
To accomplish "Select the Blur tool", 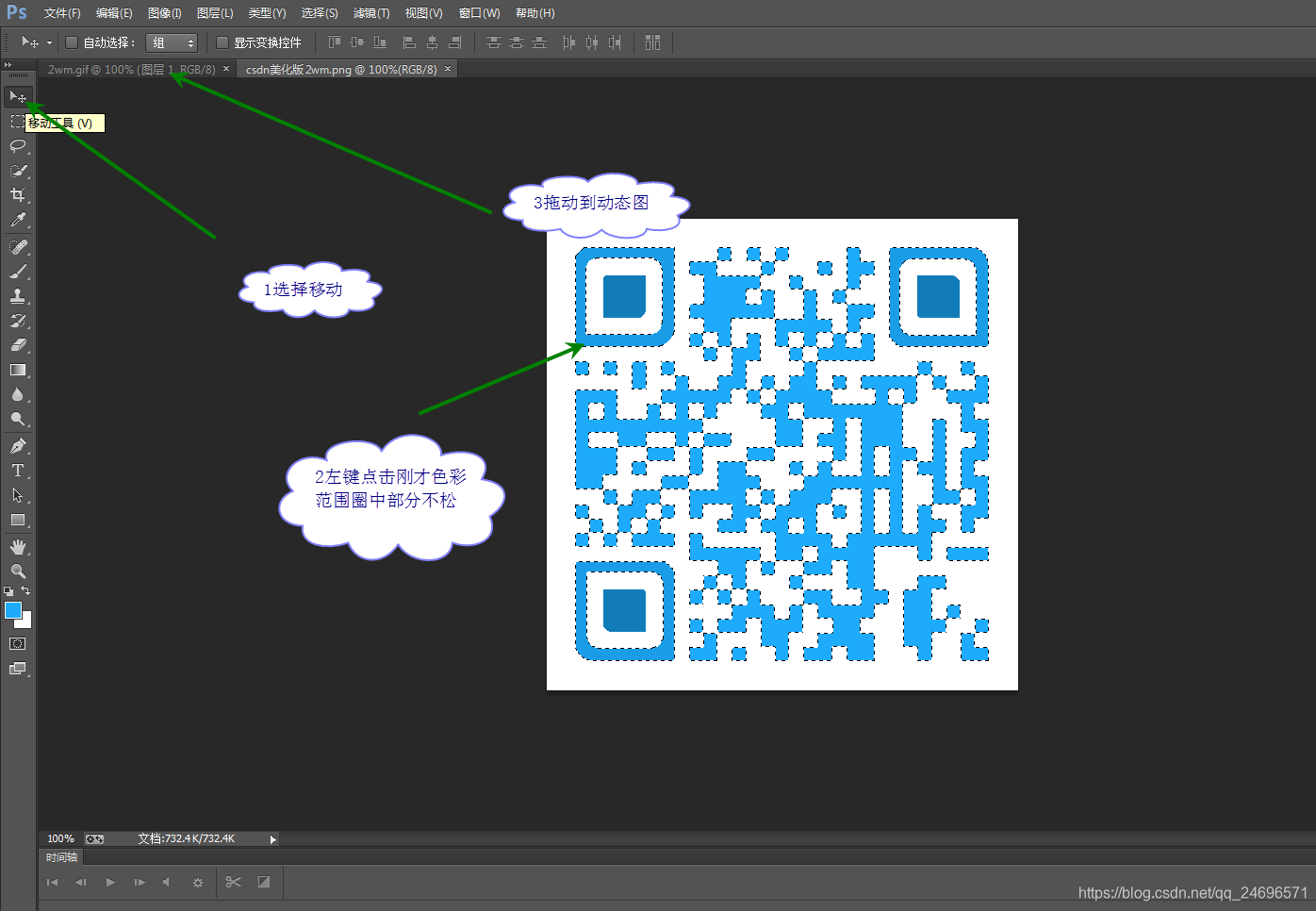I will [18, 395].
